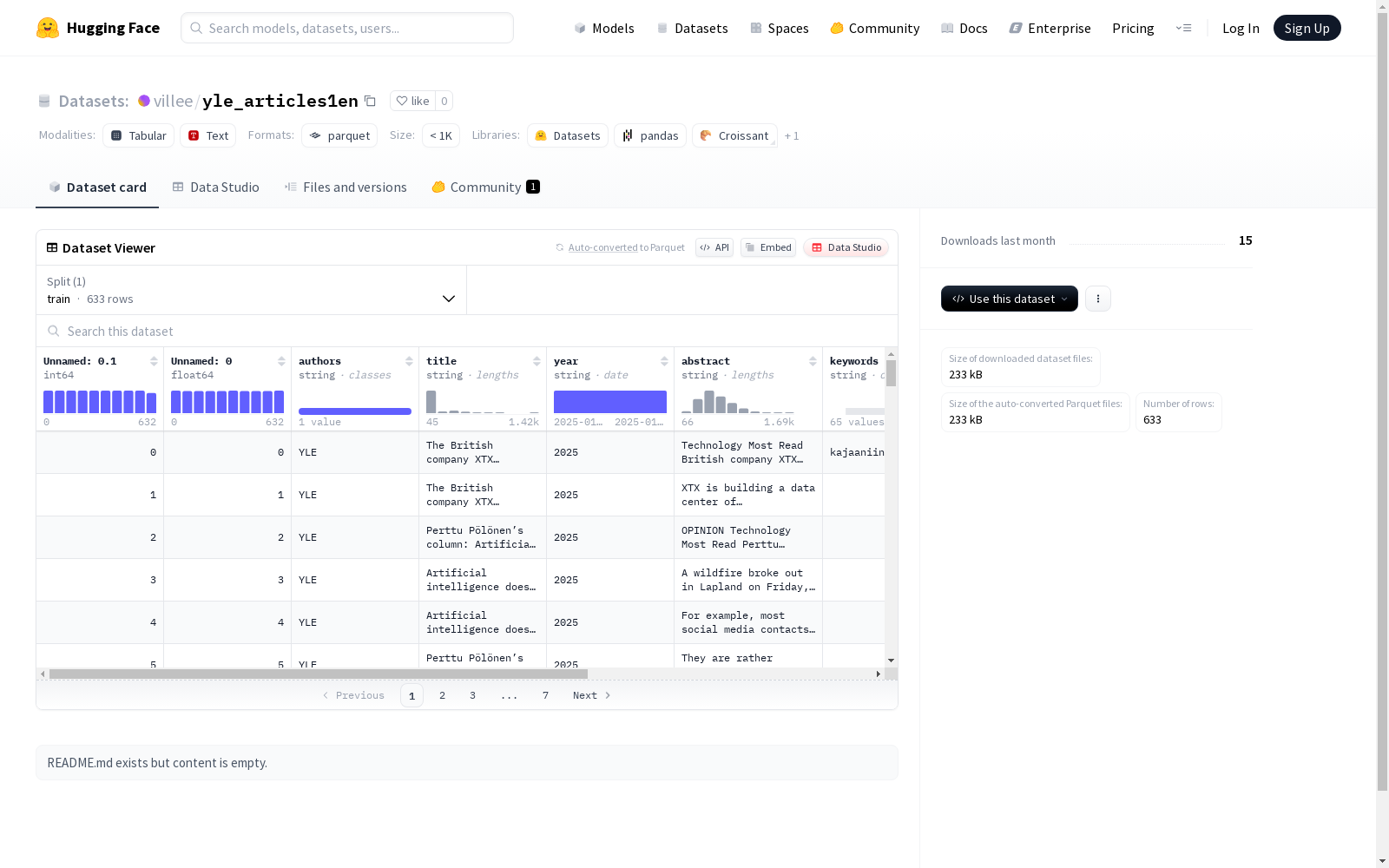Open the Enterprise nav item
Screen dimensions: 1389x868
pos(1050,28)
